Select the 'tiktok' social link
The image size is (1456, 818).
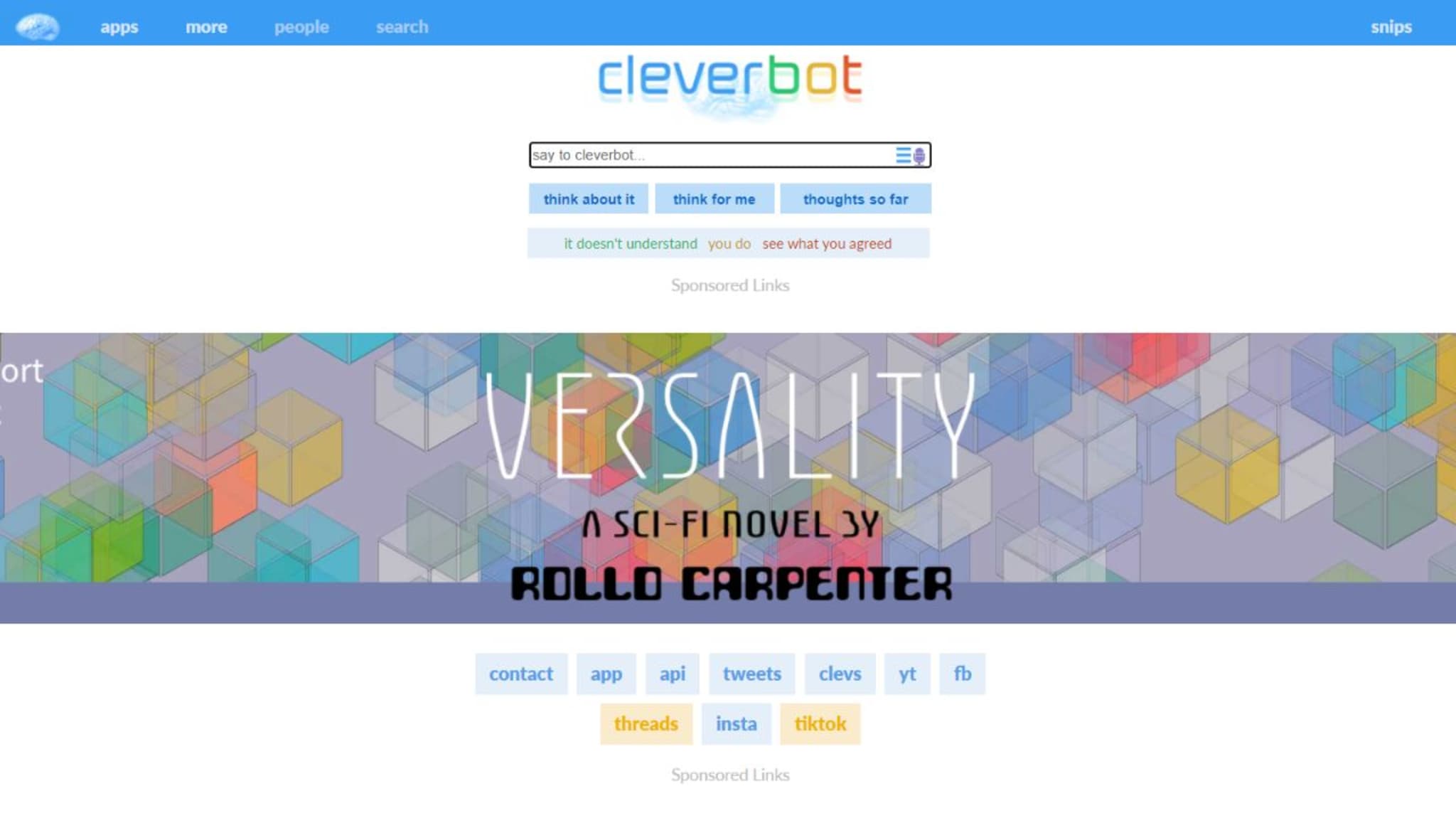point(819,723)
